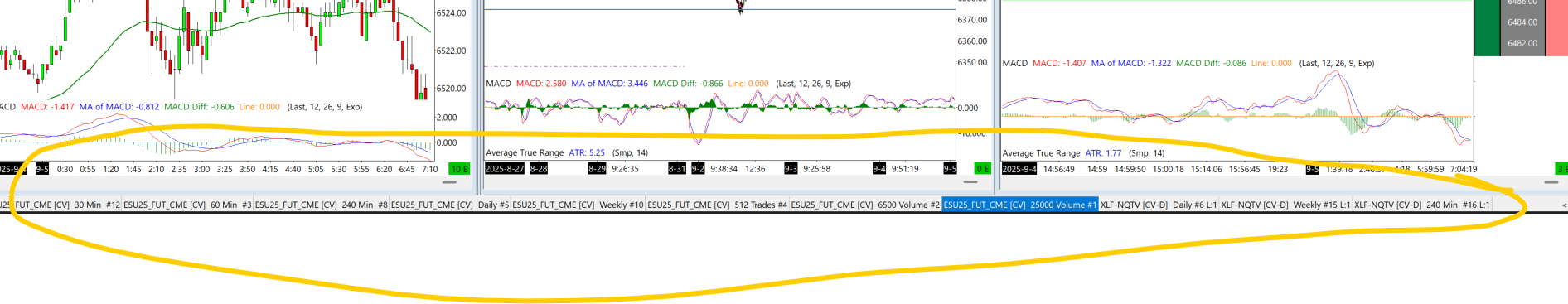Click the middle chart's gray scroll handle
The width and height of the screenshot is (1568, 304).
click(x=970, y=182)
